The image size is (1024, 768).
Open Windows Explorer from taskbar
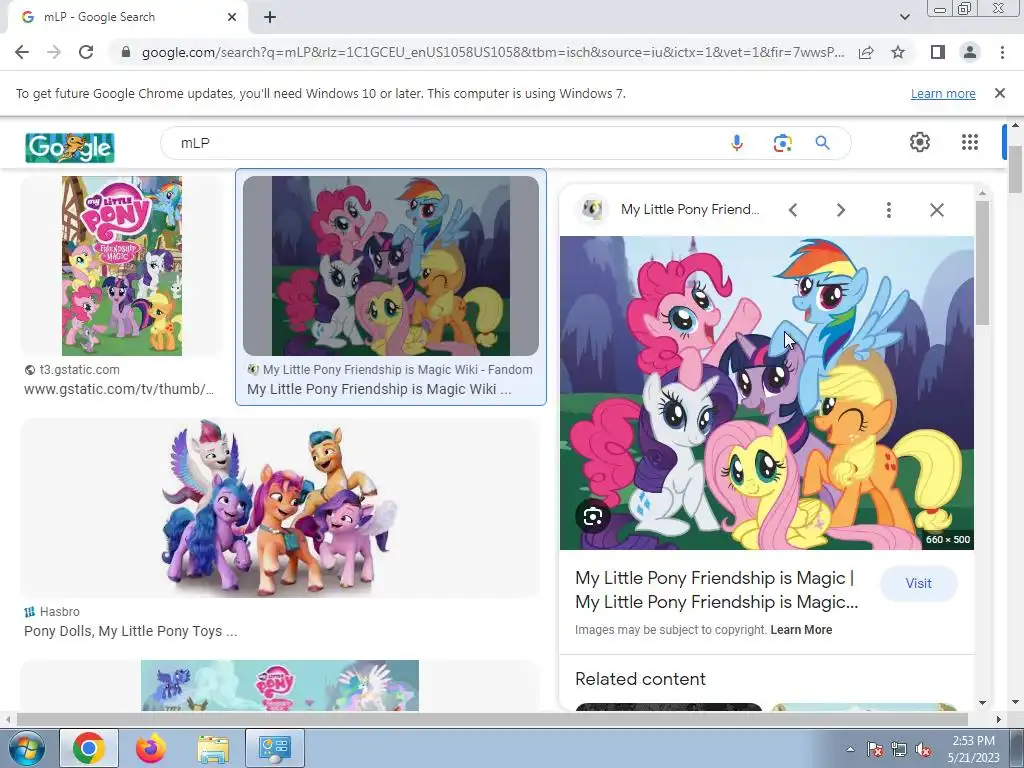click(213, 748)
